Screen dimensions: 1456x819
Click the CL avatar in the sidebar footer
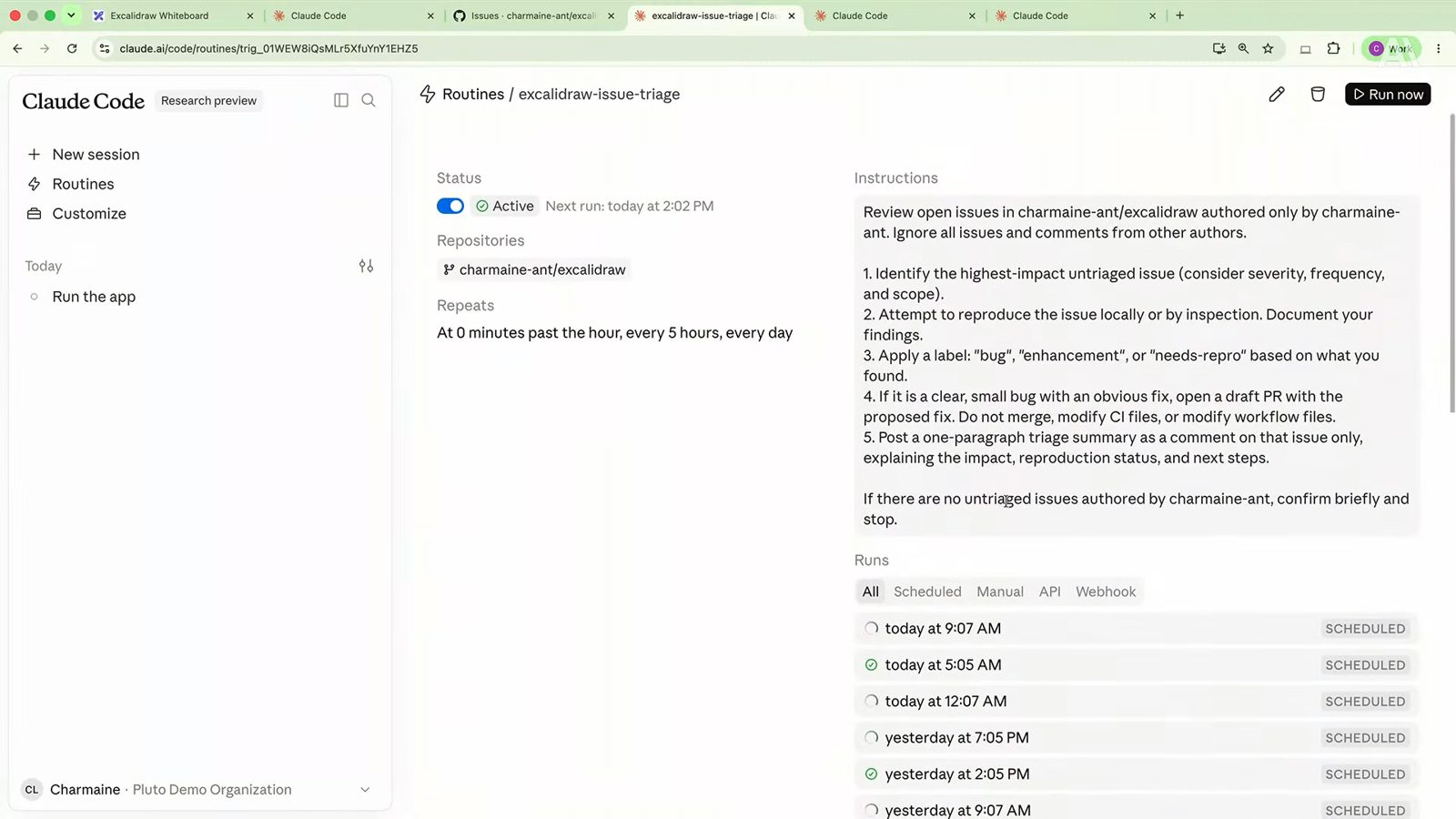[32, 790]
